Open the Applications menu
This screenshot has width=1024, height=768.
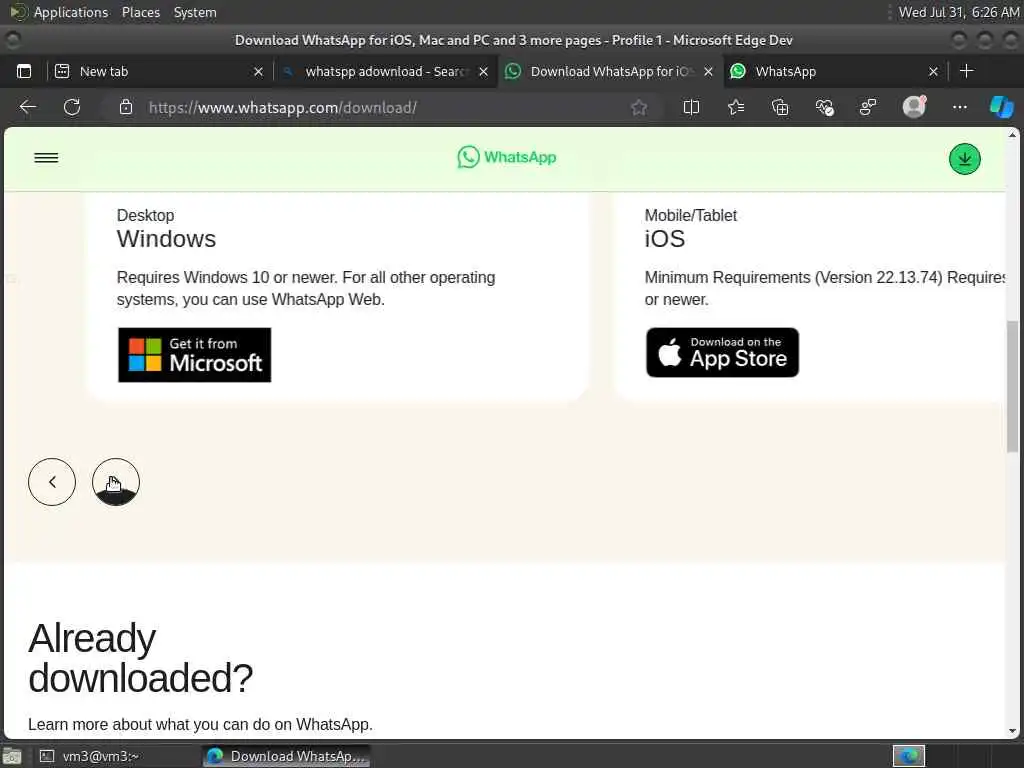[x=59, y=12]
